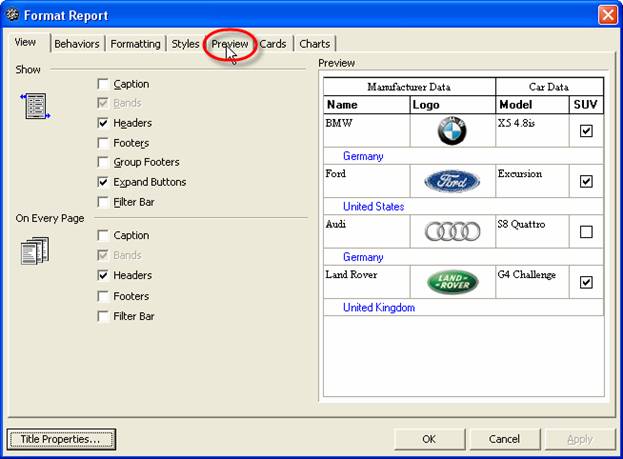
Task: Click the Ford logo in preview
Action: coord(452,181)
